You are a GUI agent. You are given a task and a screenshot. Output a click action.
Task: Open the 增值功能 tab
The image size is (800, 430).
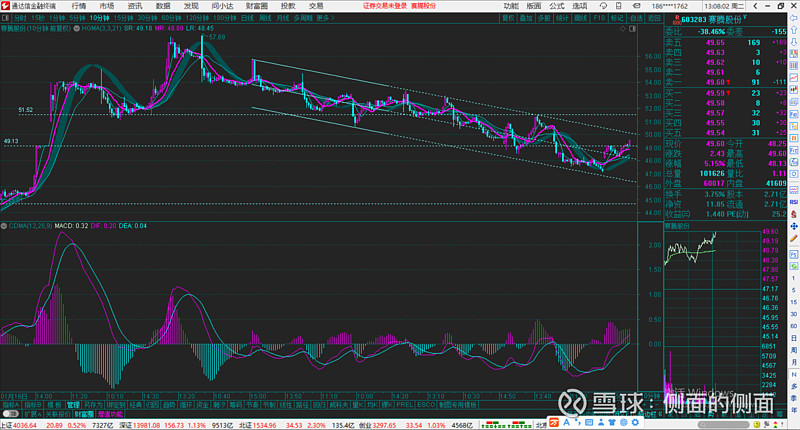click(110, 414)
